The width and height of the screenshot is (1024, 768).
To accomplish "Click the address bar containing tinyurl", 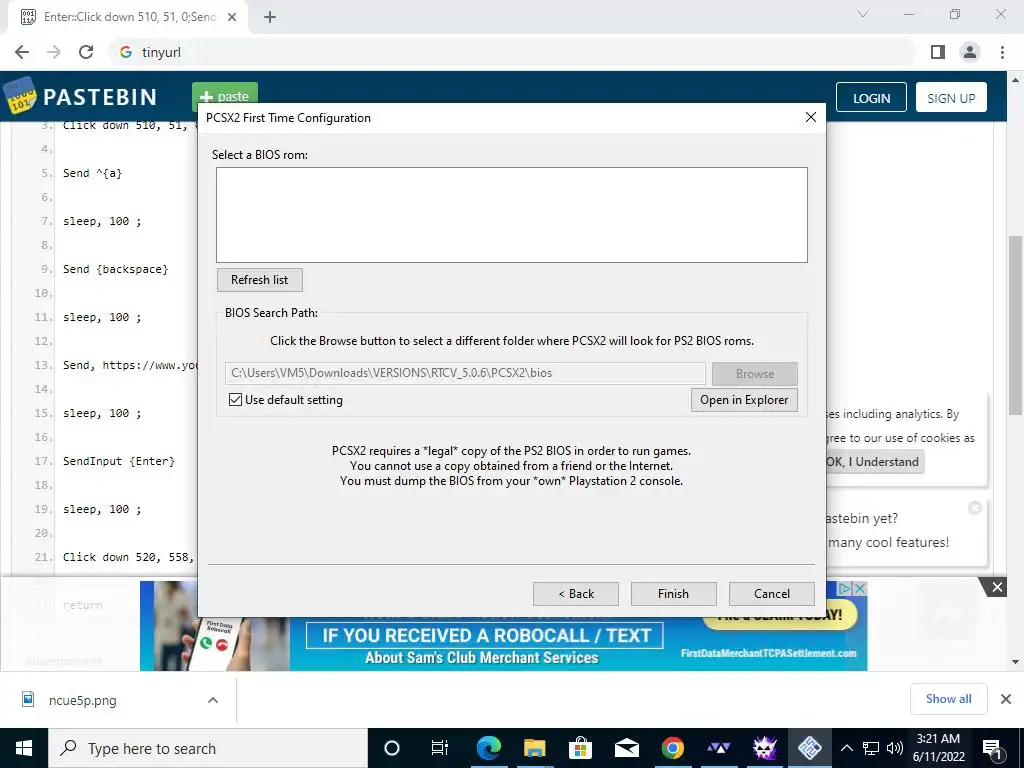I will click(513, 52).
